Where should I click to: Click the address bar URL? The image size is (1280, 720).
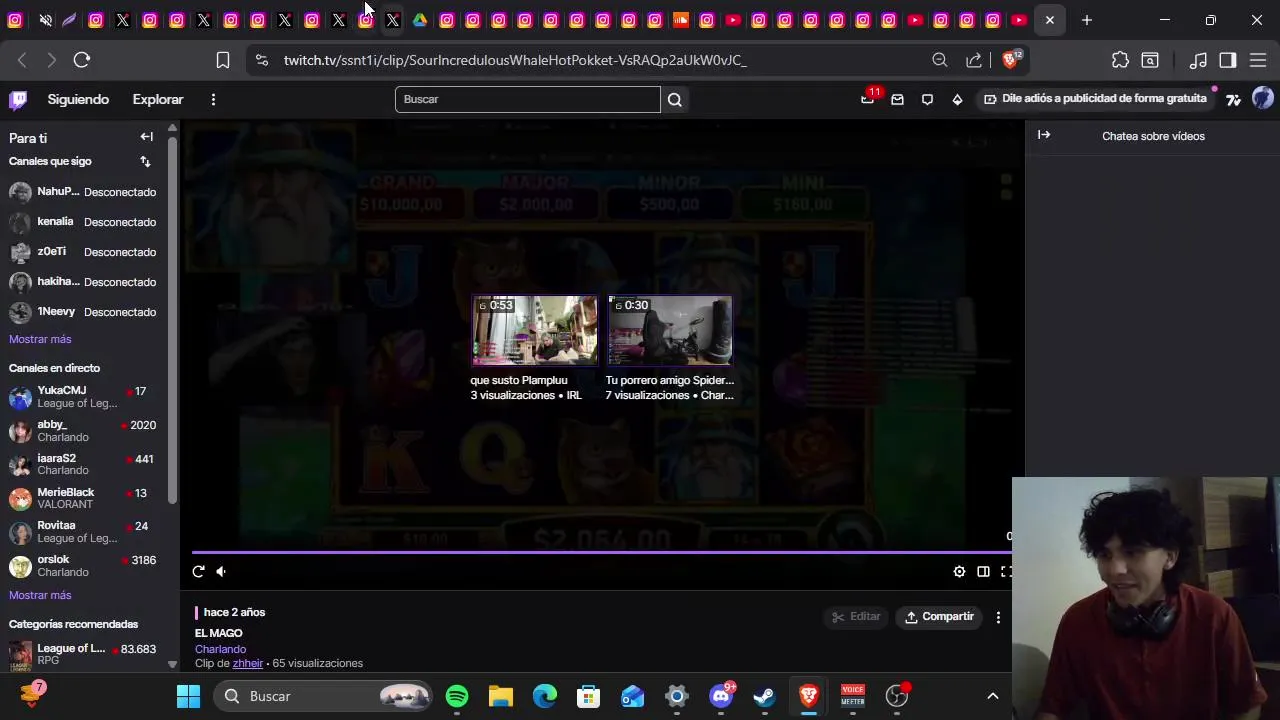(515, 60)
